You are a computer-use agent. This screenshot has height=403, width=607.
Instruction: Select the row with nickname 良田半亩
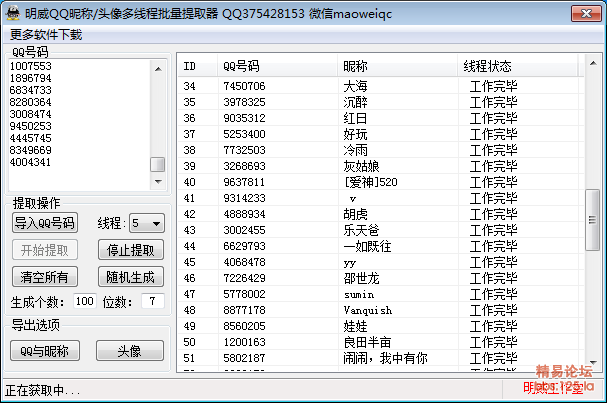[x=381, y=342]
